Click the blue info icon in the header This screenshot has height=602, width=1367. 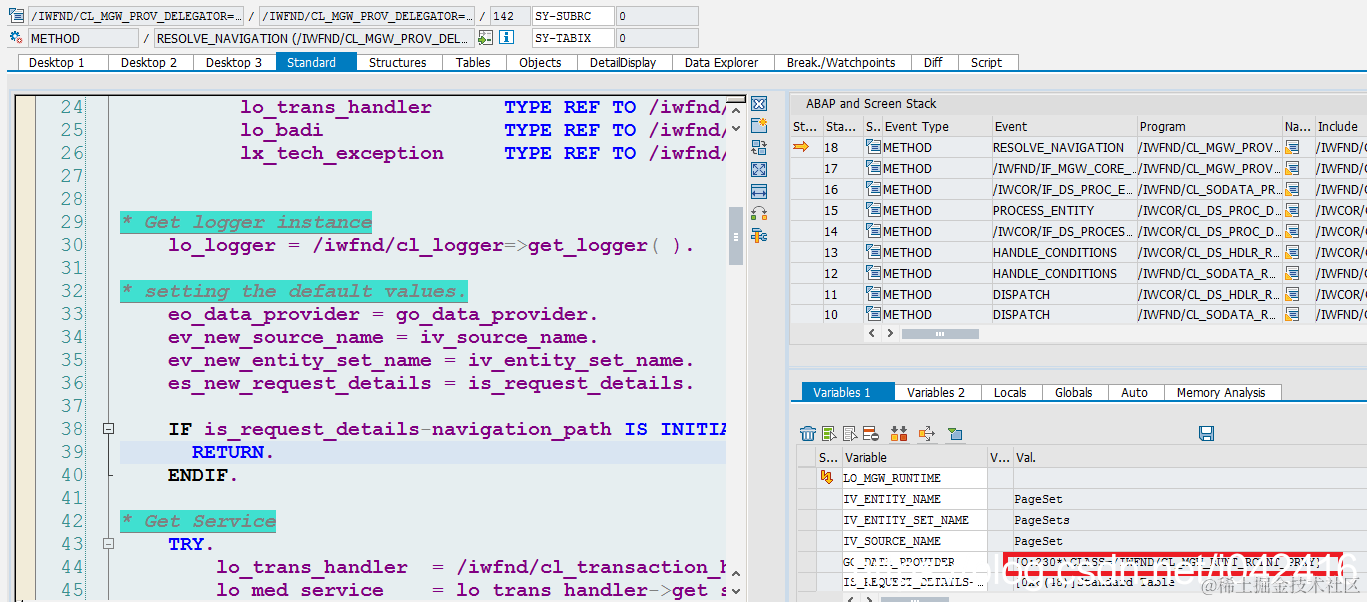507,38
